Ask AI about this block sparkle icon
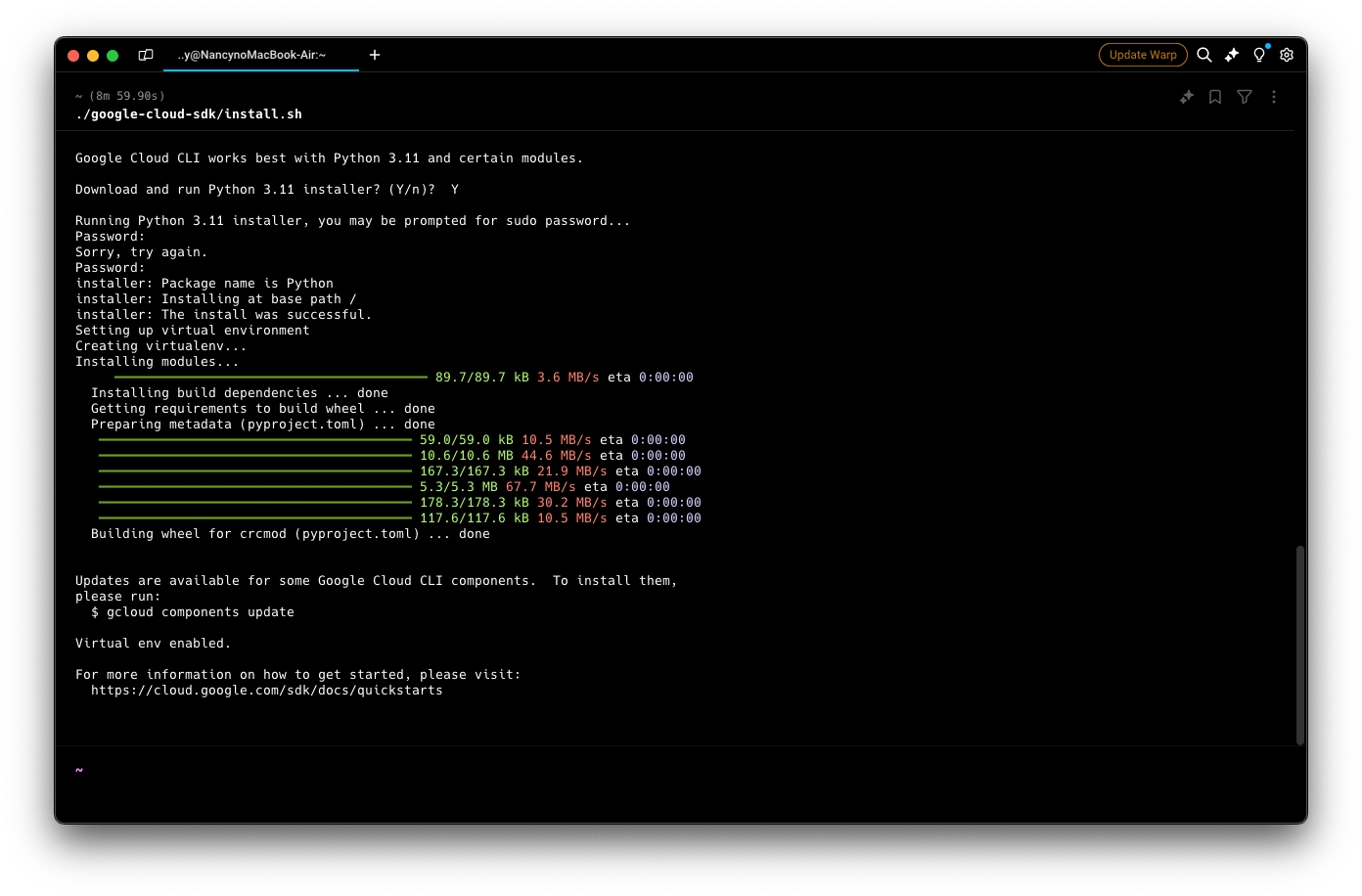The width and height of the screenshot is (1362, 896). (1187, 97)
